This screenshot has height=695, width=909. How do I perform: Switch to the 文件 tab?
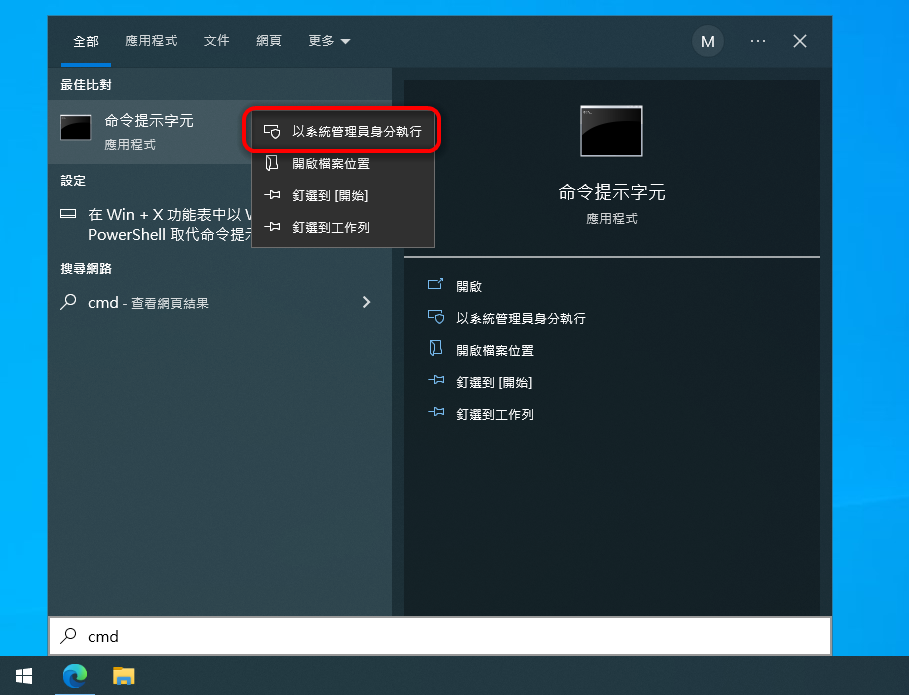216,41
